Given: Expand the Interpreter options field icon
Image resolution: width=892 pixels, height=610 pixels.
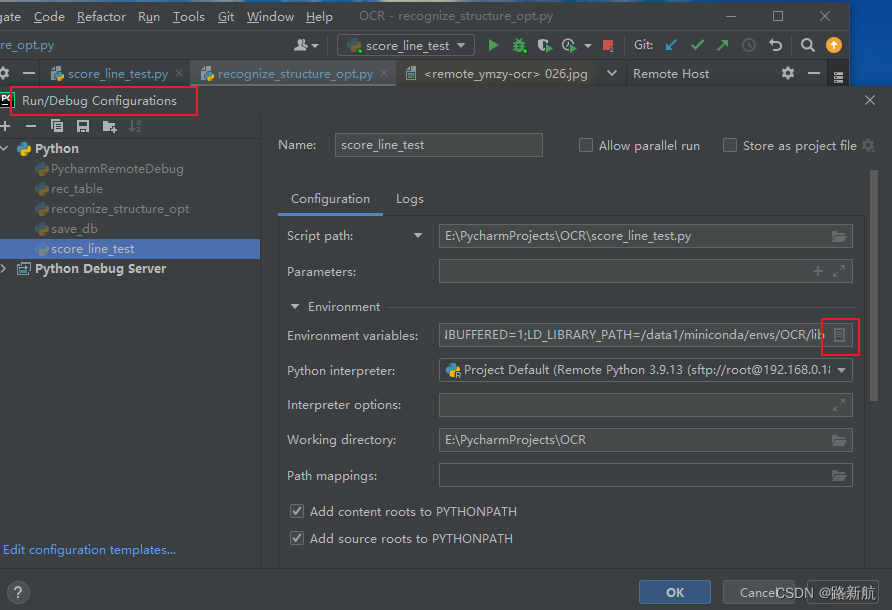Looking at the screenshot, I should click(839, 405).
